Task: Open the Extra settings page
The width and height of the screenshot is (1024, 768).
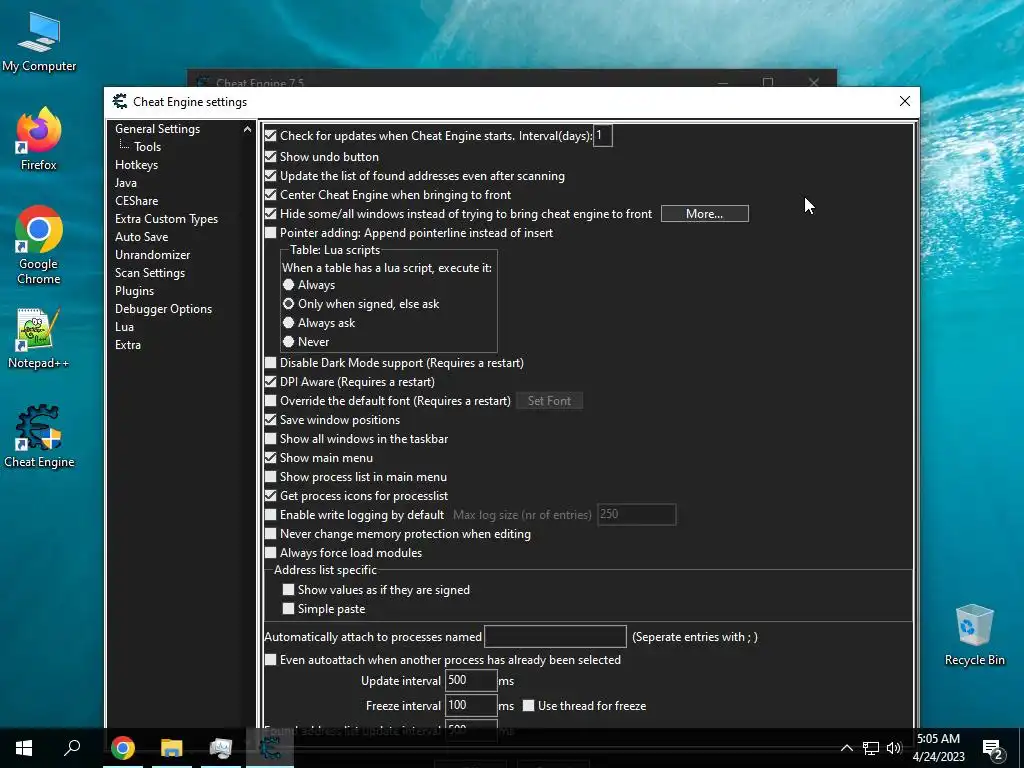Action: [x=128, y=344]
